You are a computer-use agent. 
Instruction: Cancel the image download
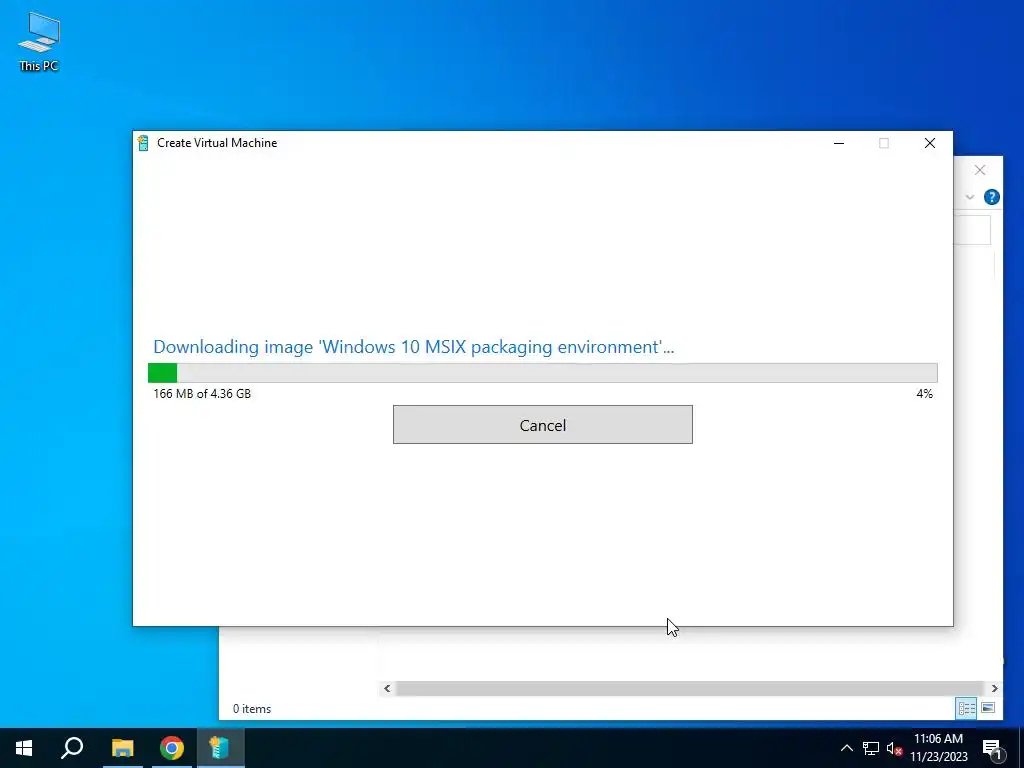(x=543, y=424)
